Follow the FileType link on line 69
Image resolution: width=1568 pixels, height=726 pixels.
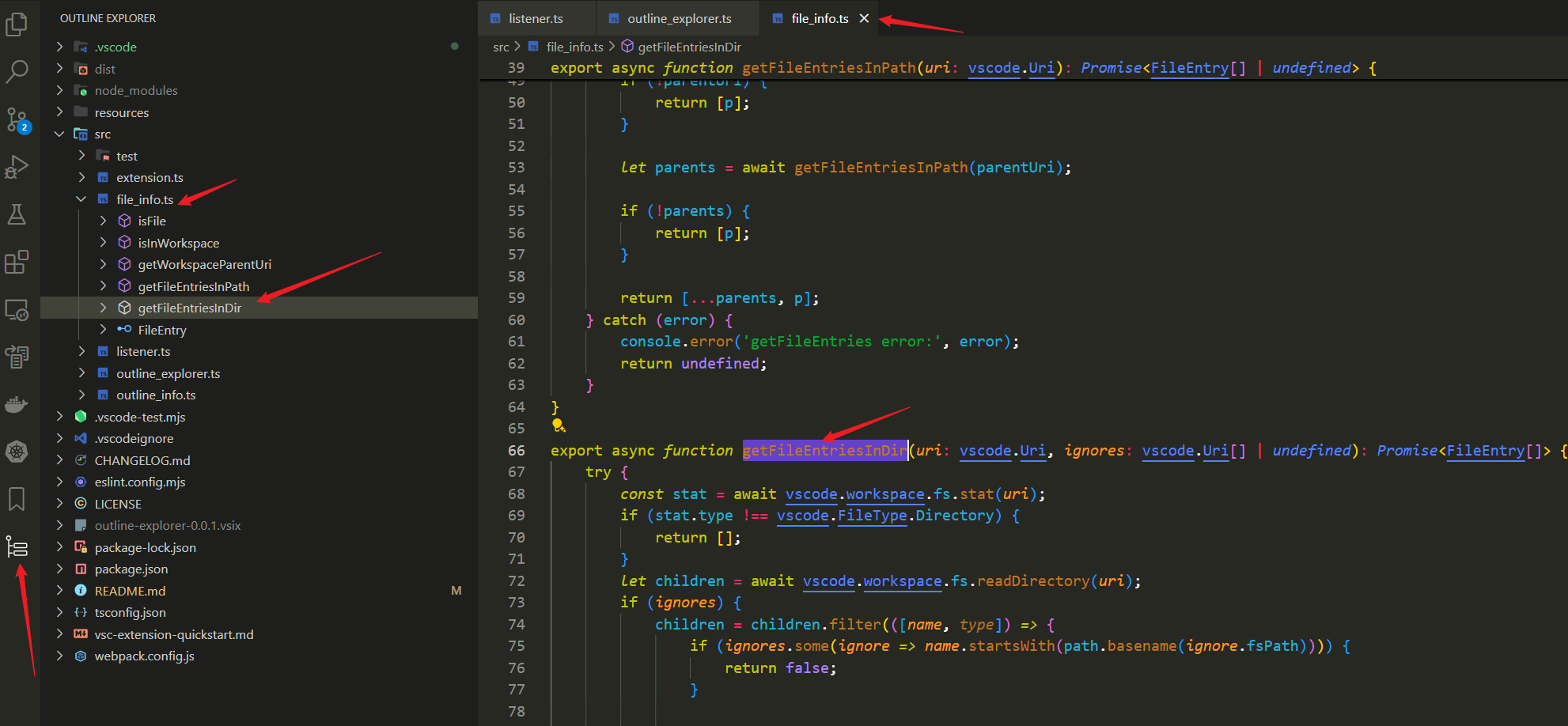click(x=872, y=516)
